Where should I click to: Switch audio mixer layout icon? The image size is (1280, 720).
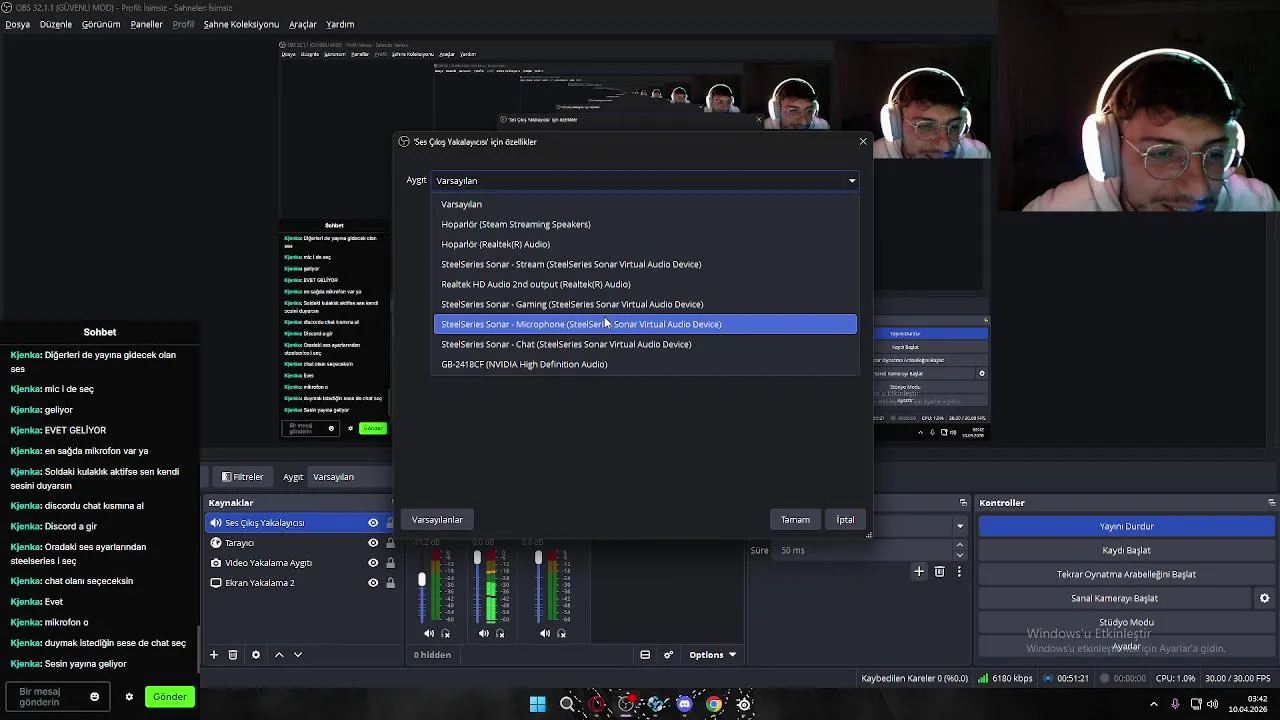point(645,655)
